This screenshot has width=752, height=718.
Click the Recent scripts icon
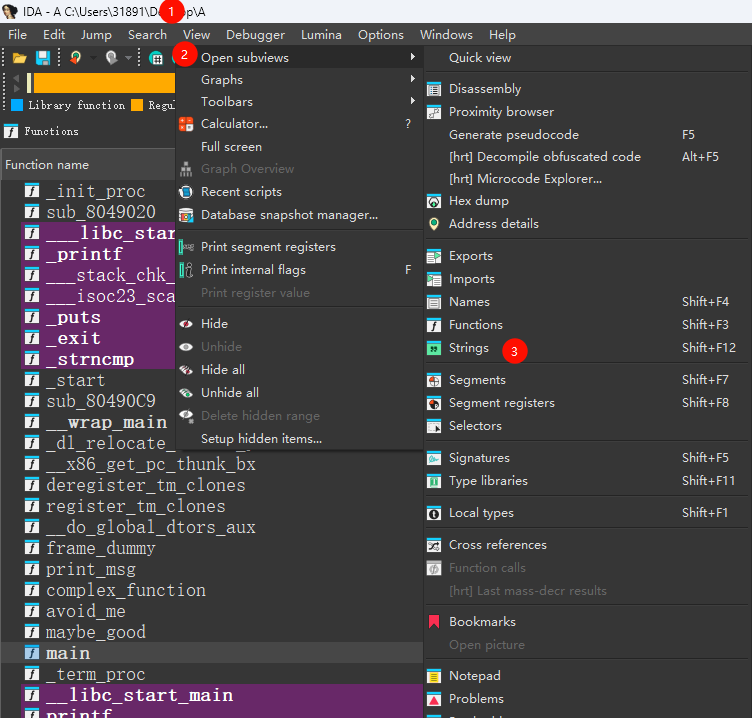pyautogui.click(x=186, y=192)
